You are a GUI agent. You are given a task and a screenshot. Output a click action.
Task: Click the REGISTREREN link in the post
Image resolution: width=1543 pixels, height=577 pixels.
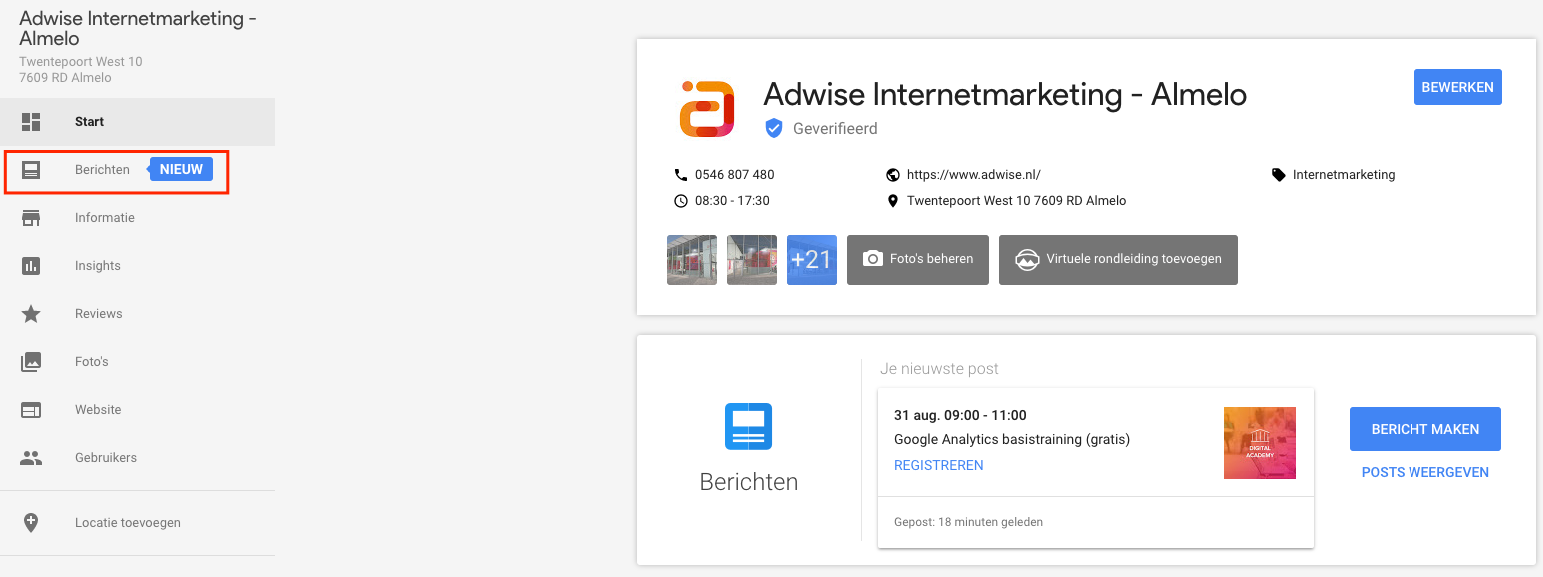[x=938, y=465]
